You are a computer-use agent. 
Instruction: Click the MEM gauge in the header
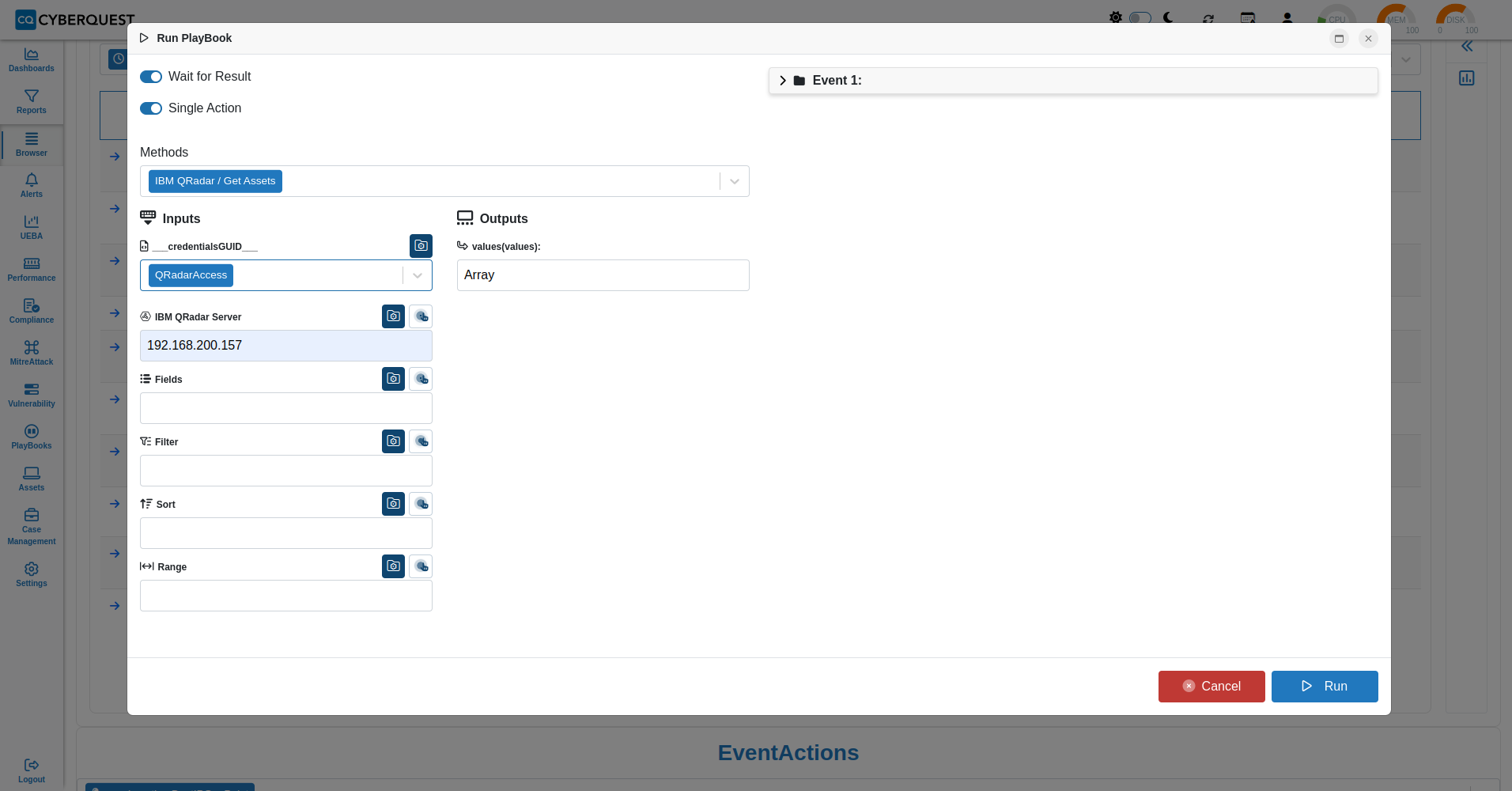click(1397, 19)
